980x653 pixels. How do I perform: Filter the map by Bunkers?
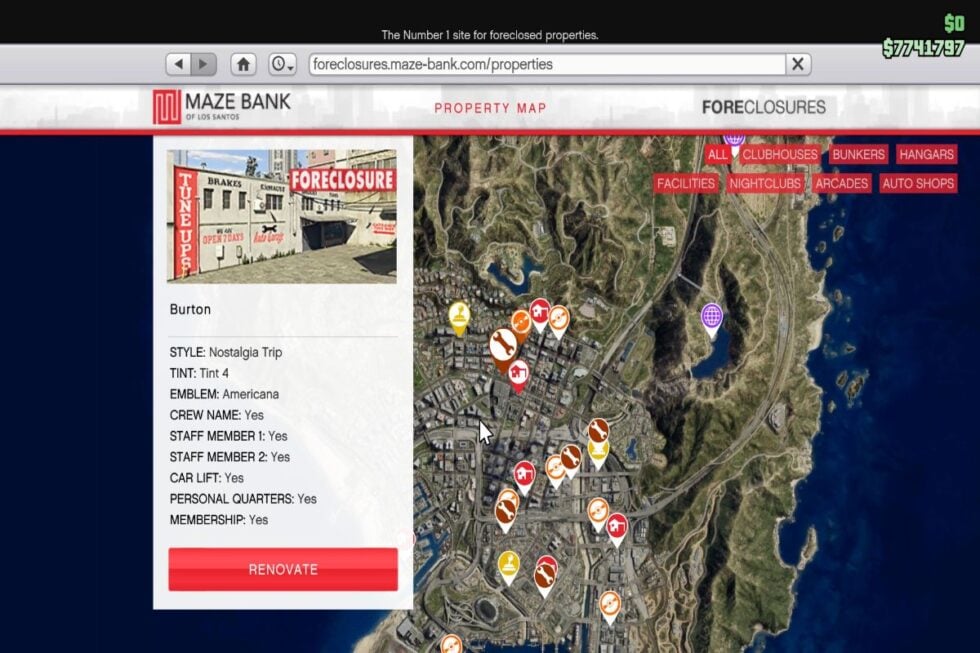[858, 155]
